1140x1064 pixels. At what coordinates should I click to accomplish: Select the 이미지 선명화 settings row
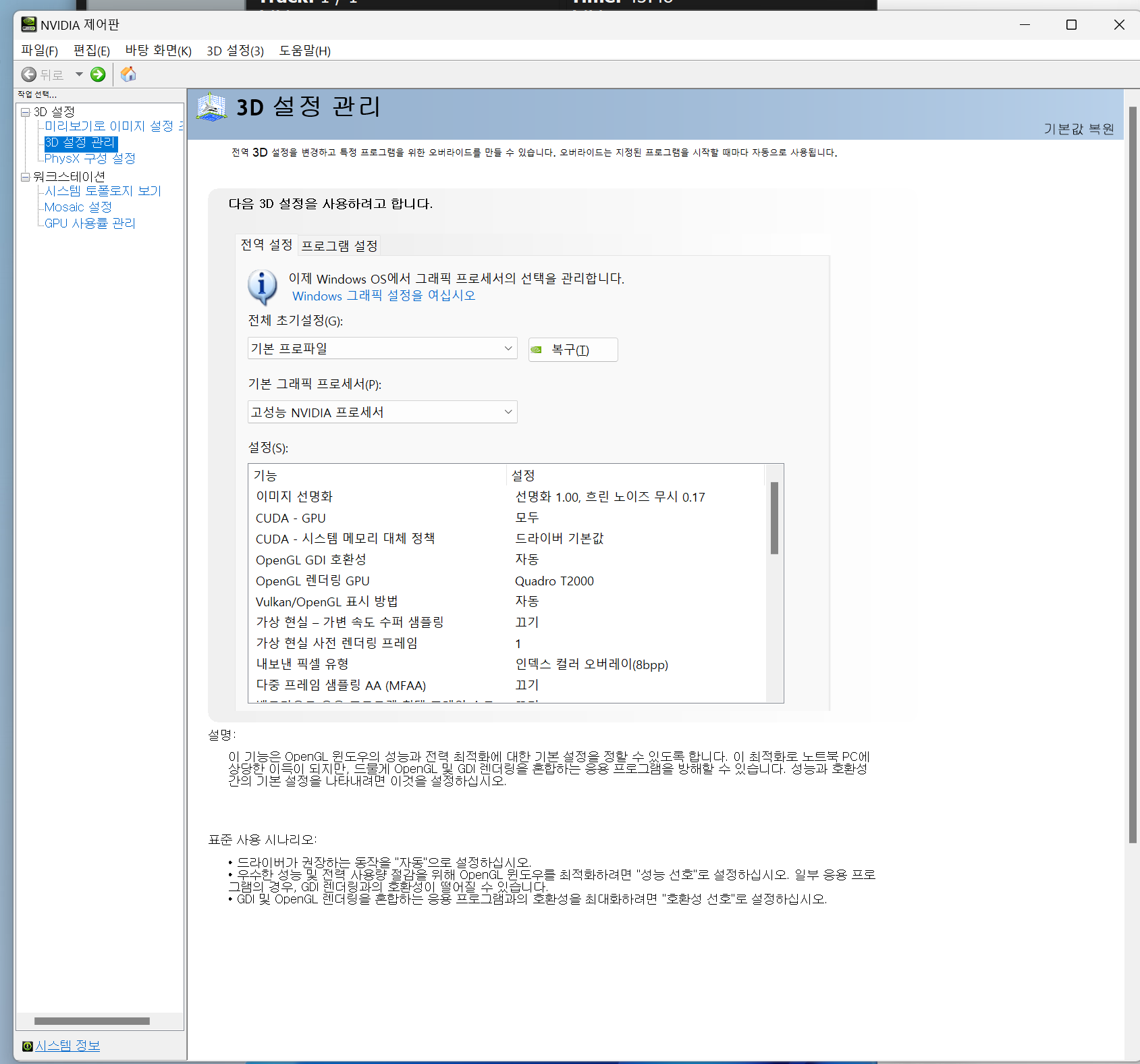click(x=508, y=497)
